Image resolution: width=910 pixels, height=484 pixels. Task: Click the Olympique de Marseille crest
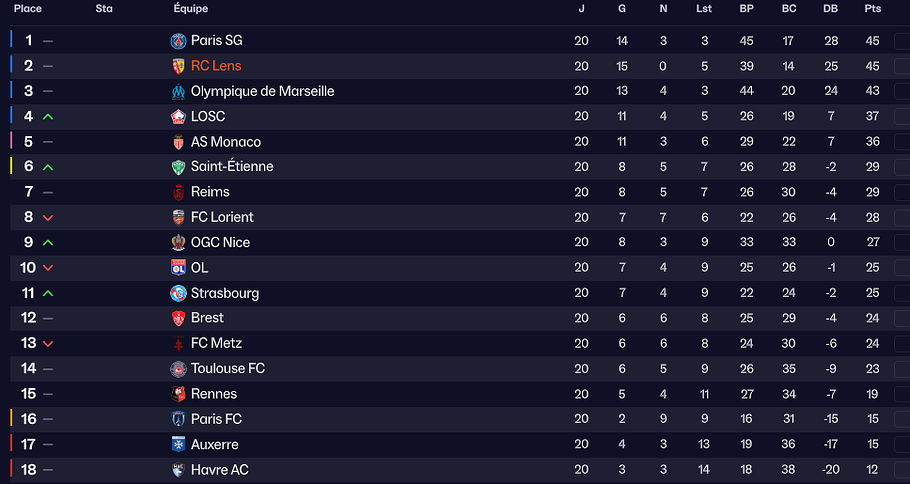(x=179, y=91)
